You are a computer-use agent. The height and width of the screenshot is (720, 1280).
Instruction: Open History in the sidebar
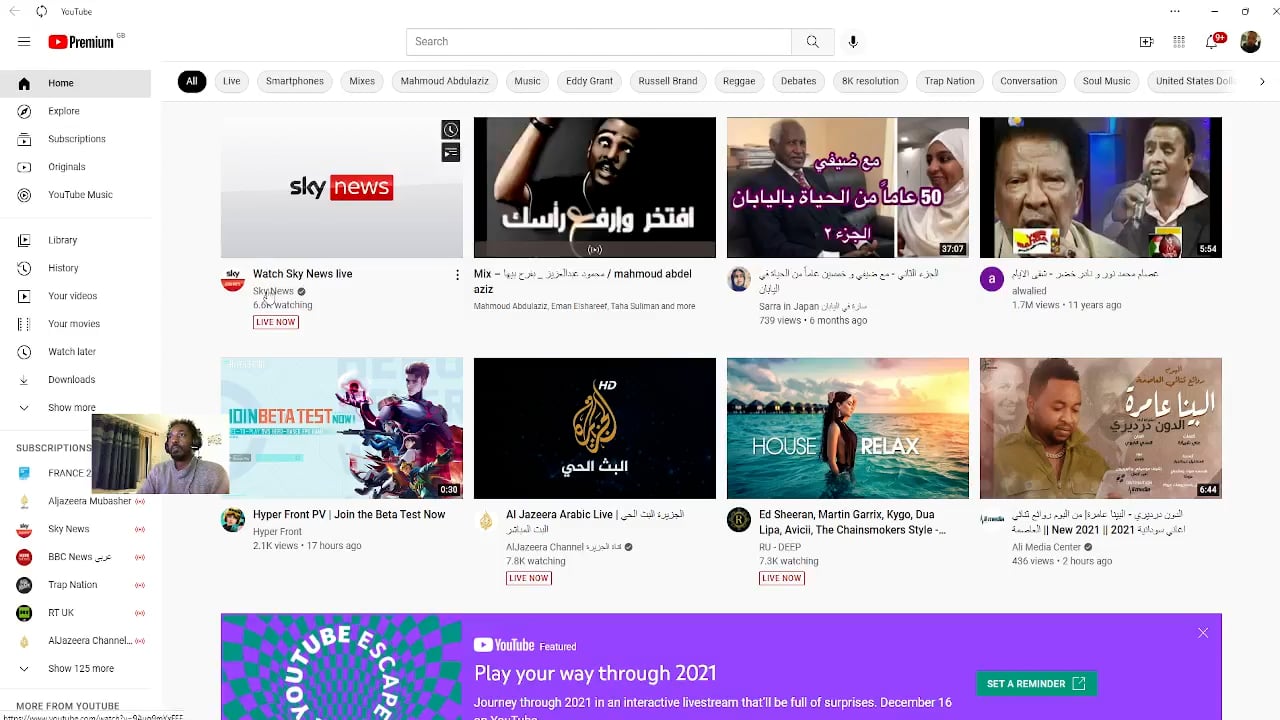click(x=63, y=268)
